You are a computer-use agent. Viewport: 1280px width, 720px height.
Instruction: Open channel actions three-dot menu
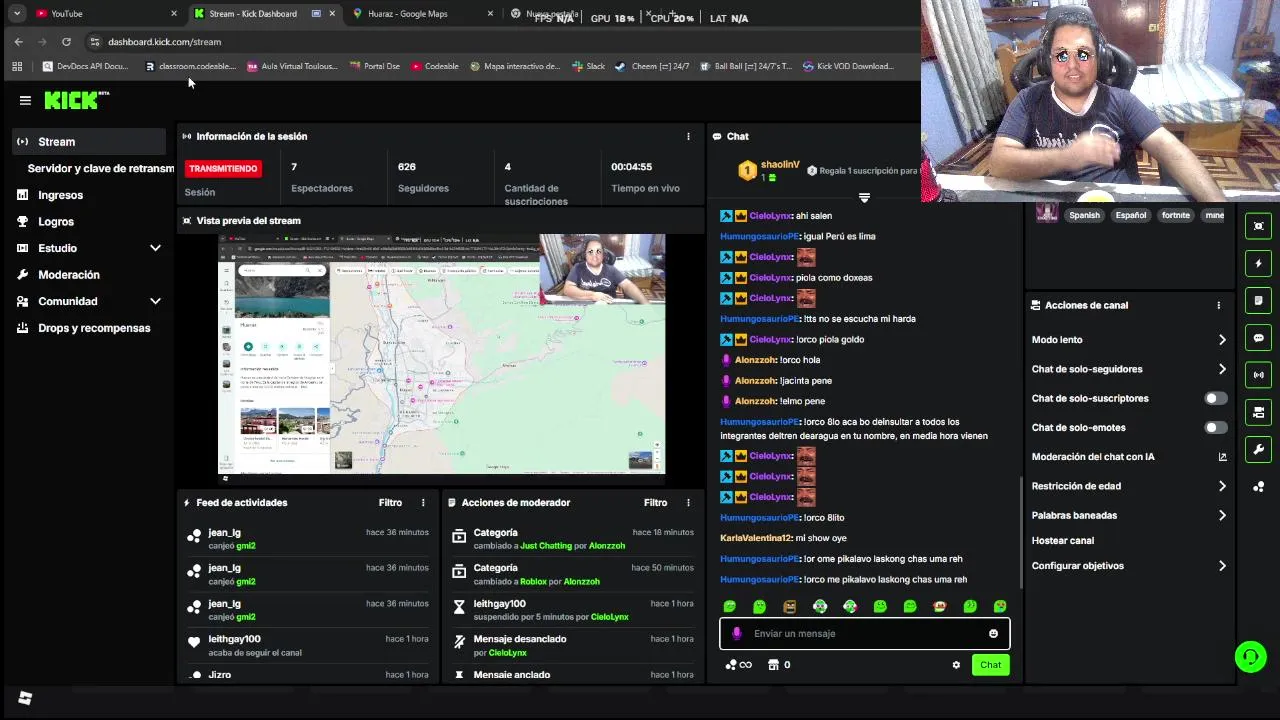click(x=1218, y=305)
